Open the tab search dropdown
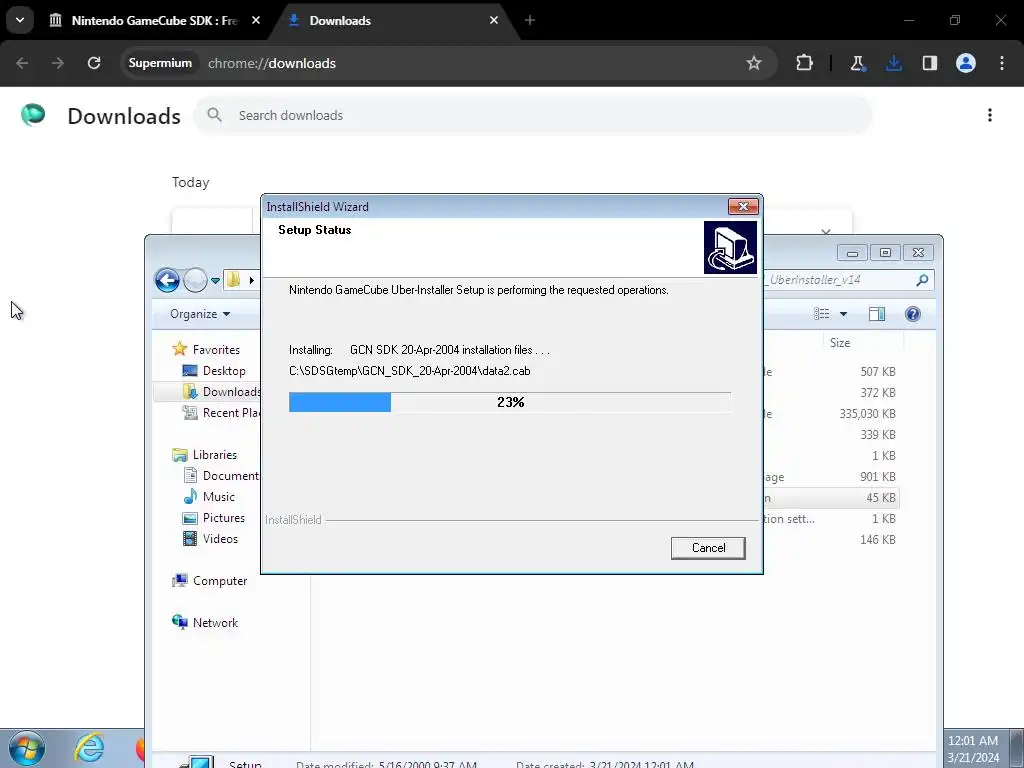Screen dimensions: 1024x768 pyautogui.click(x=20, y=20)
